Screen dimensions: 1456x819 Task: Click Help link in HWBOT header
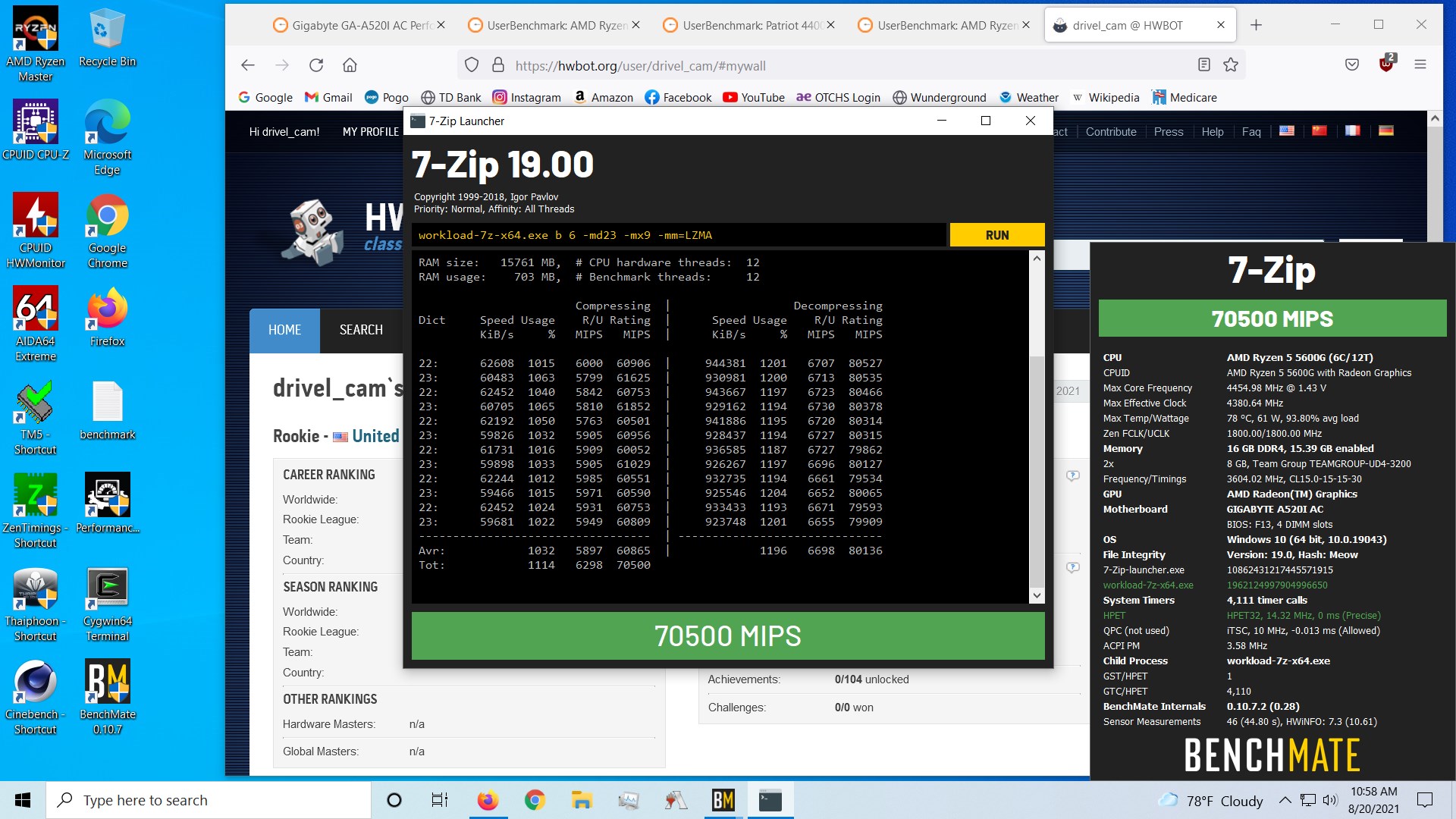coord(1213,132)
